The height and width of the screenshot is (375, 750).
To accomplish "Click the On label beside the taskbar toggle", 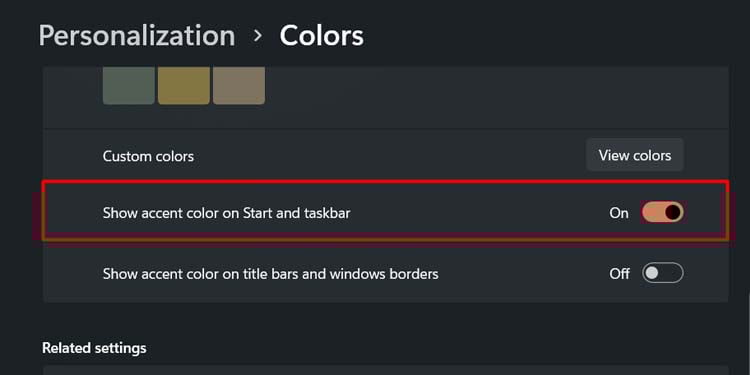I will click(x=618, y=213).
